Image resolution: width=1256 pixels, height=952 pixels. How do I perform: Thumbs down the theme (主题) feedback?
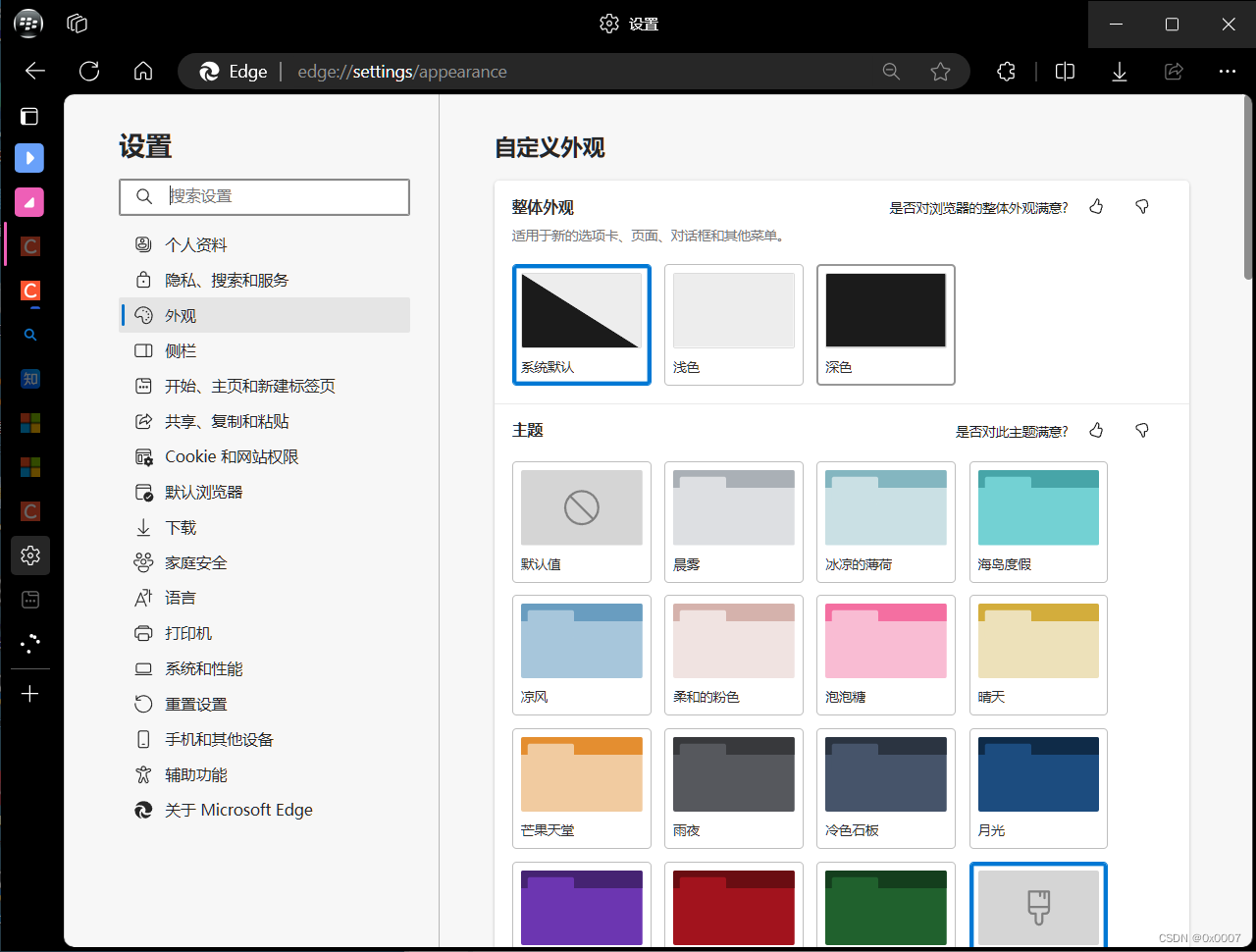coord(1142,431)
